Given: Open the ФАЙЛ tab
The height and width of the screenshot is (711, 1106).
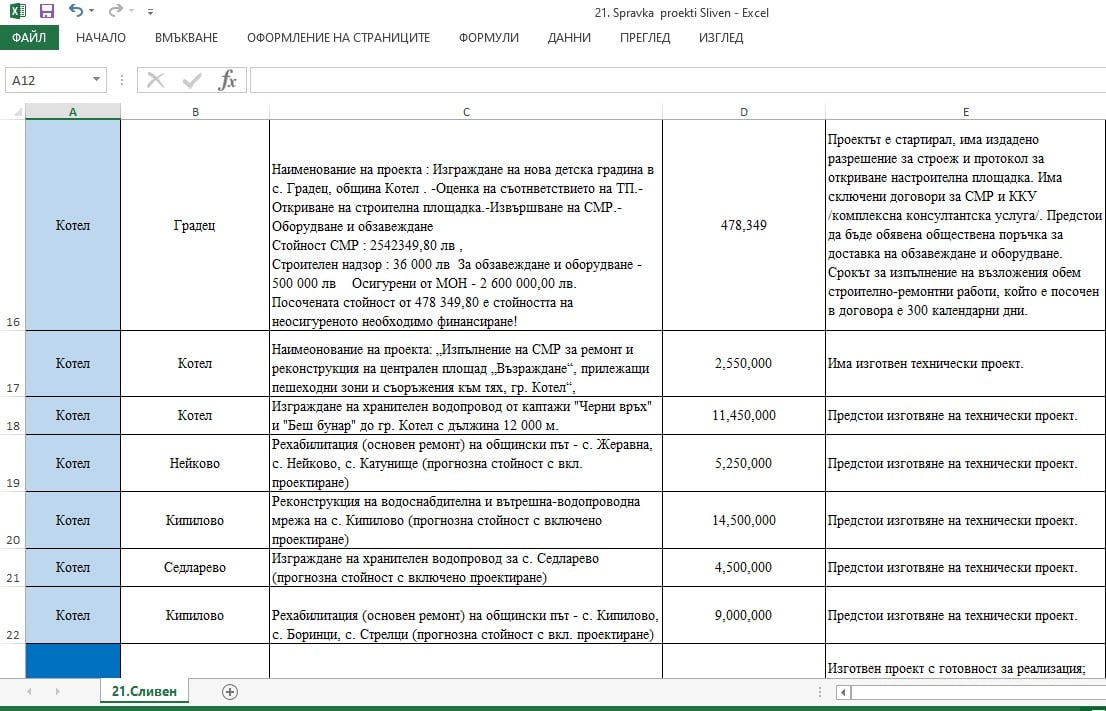Looking at the screenshot, I should tap(29, 38).
